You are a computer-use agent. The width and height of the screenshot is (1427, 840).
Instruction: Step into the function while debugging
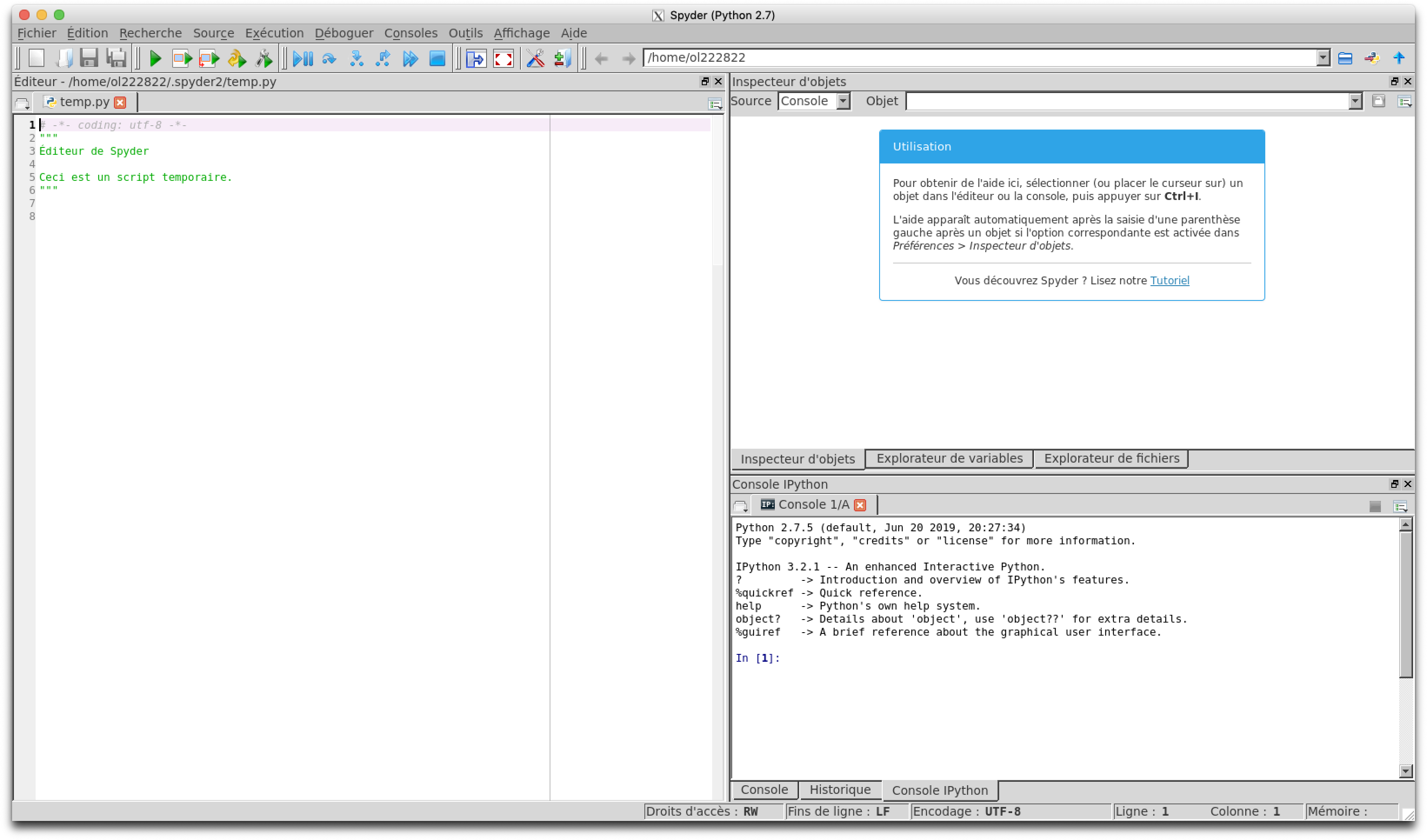point(356,58)
